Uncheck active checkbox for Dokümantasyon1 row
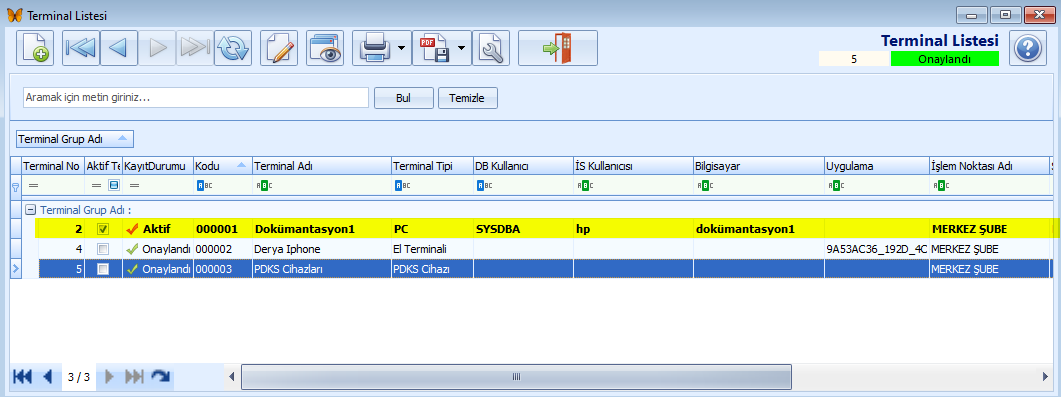The width and height of the screenshot is (1061, 397). 103,229
